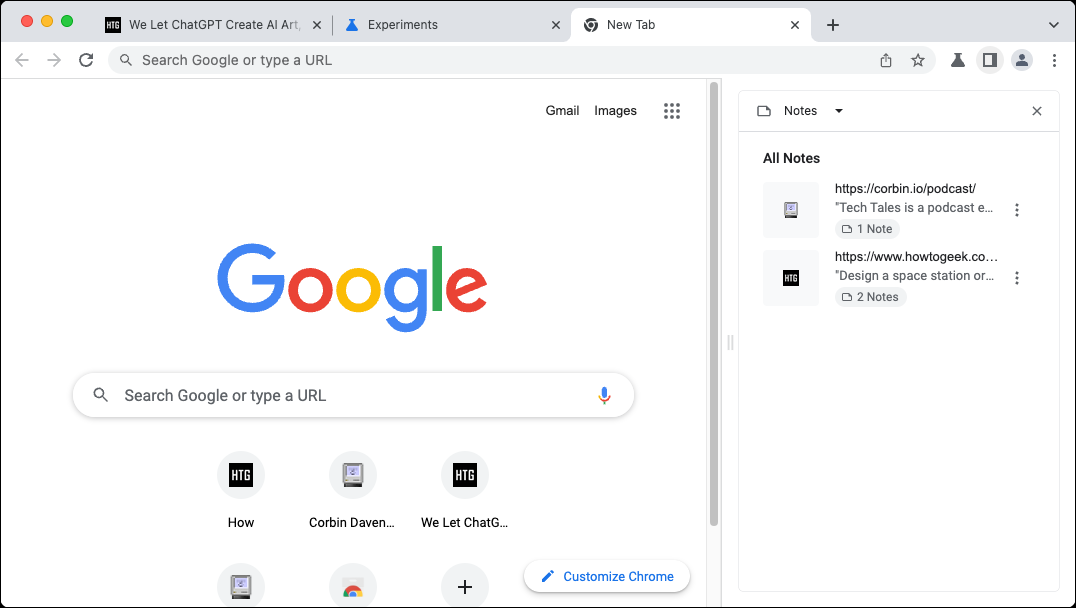
Task: Open Google apps launcher grid
Action: click(671, 110)
